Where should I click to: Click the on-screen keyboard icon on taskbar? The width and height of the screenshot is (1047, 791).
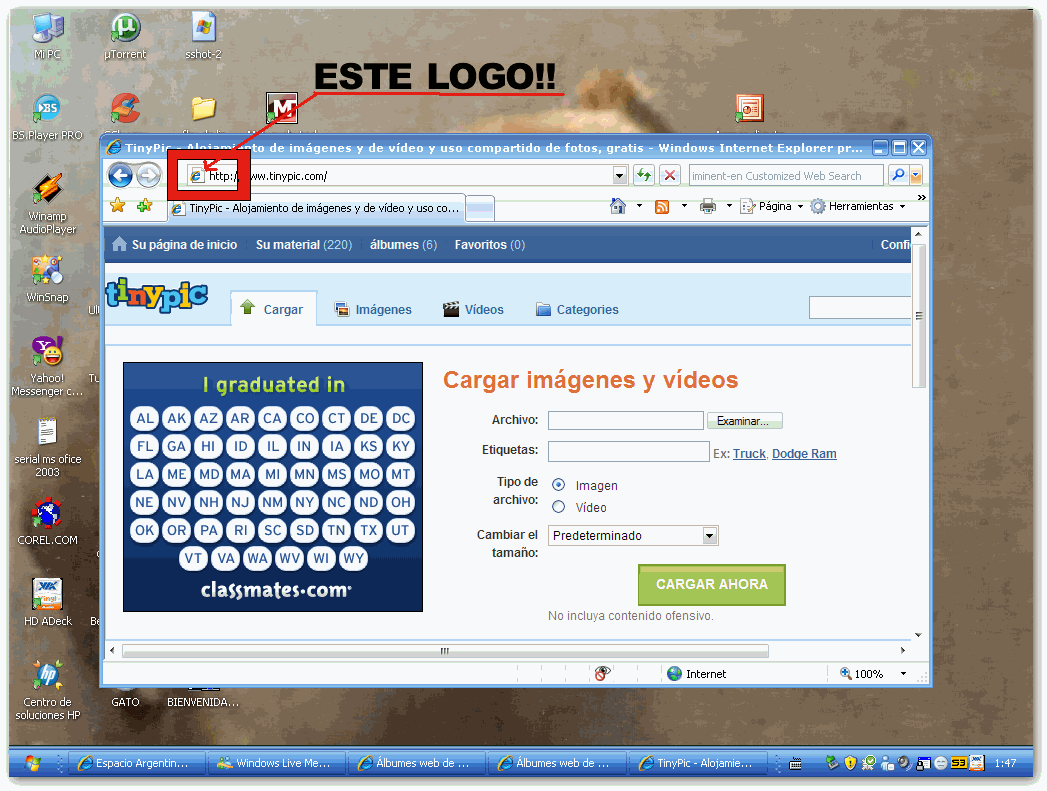(795, 764)
